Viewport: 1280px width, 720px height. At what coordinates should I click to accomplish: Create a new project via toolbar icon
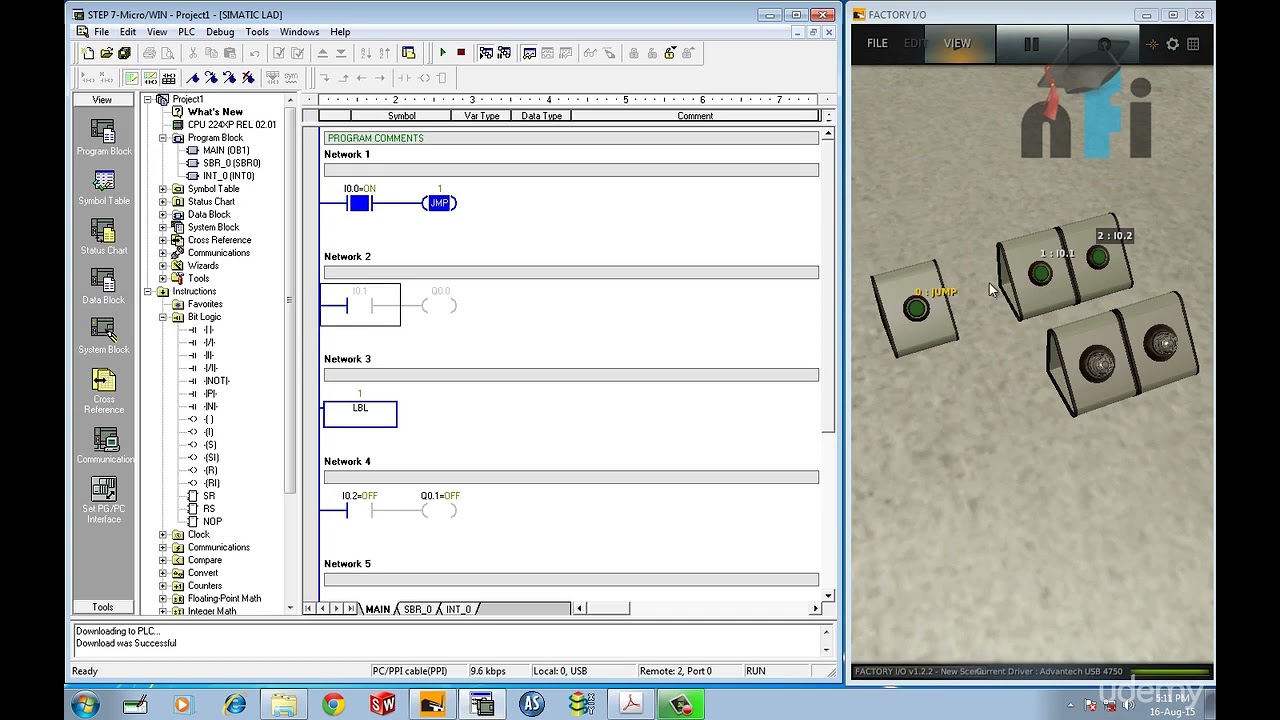[x=88, y=53]
